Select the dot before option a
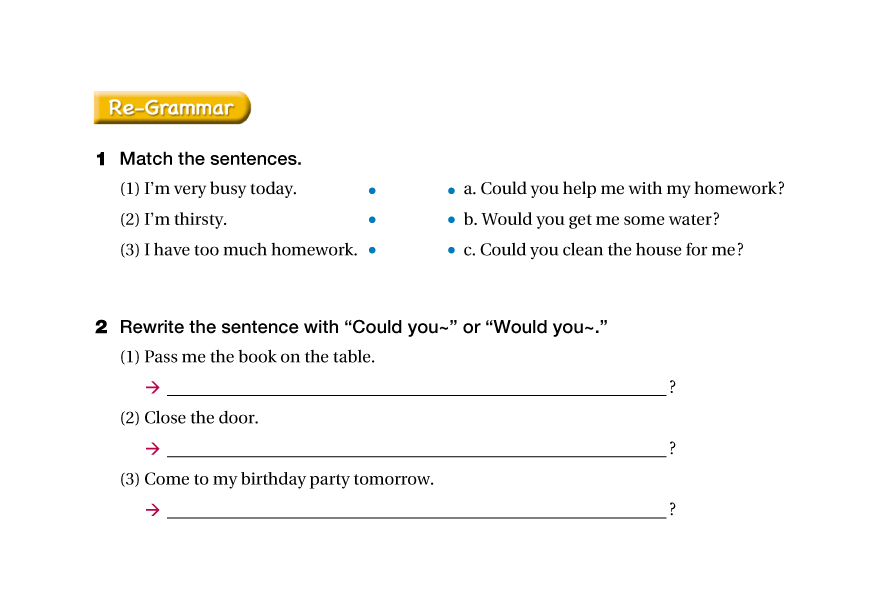Viewport: 873px width, 612px height. (x=451, y=190)
